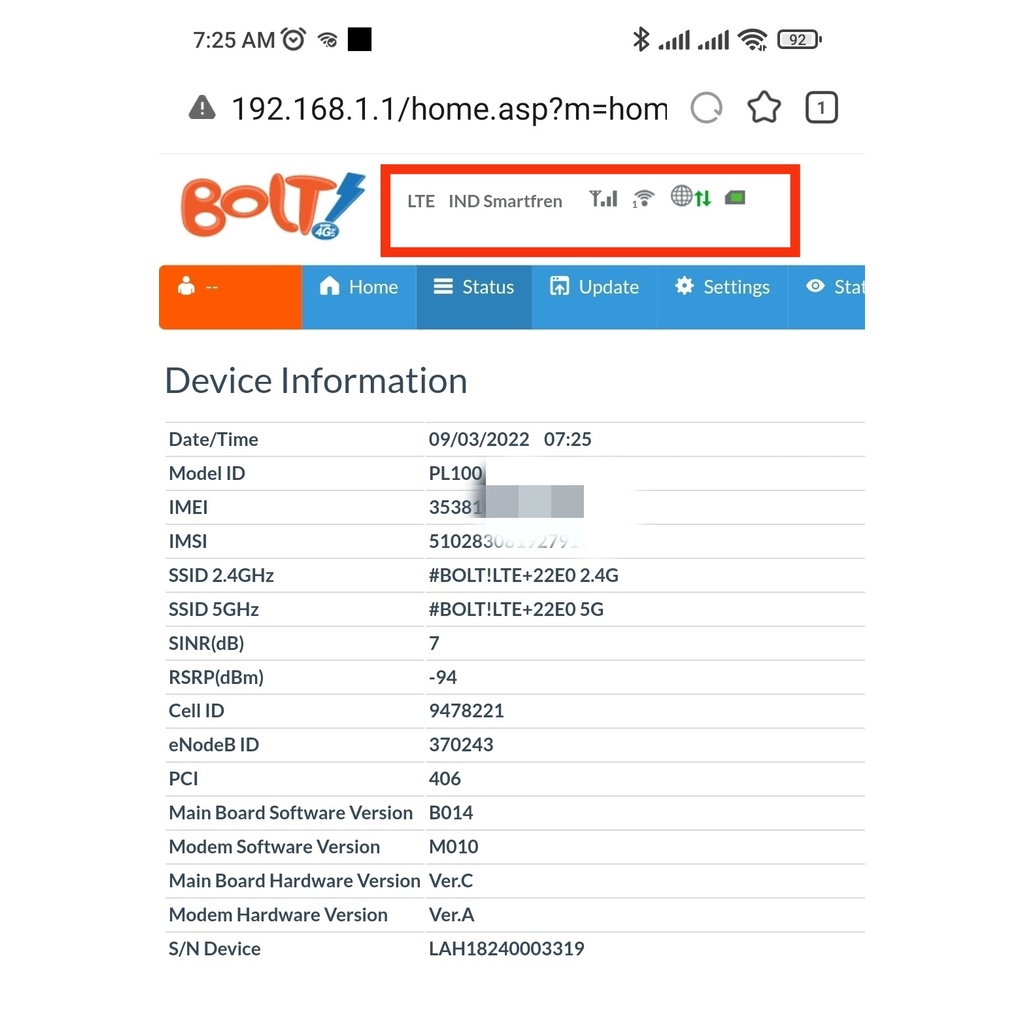
Task: Select the Status menu tab
Action: 474,287
